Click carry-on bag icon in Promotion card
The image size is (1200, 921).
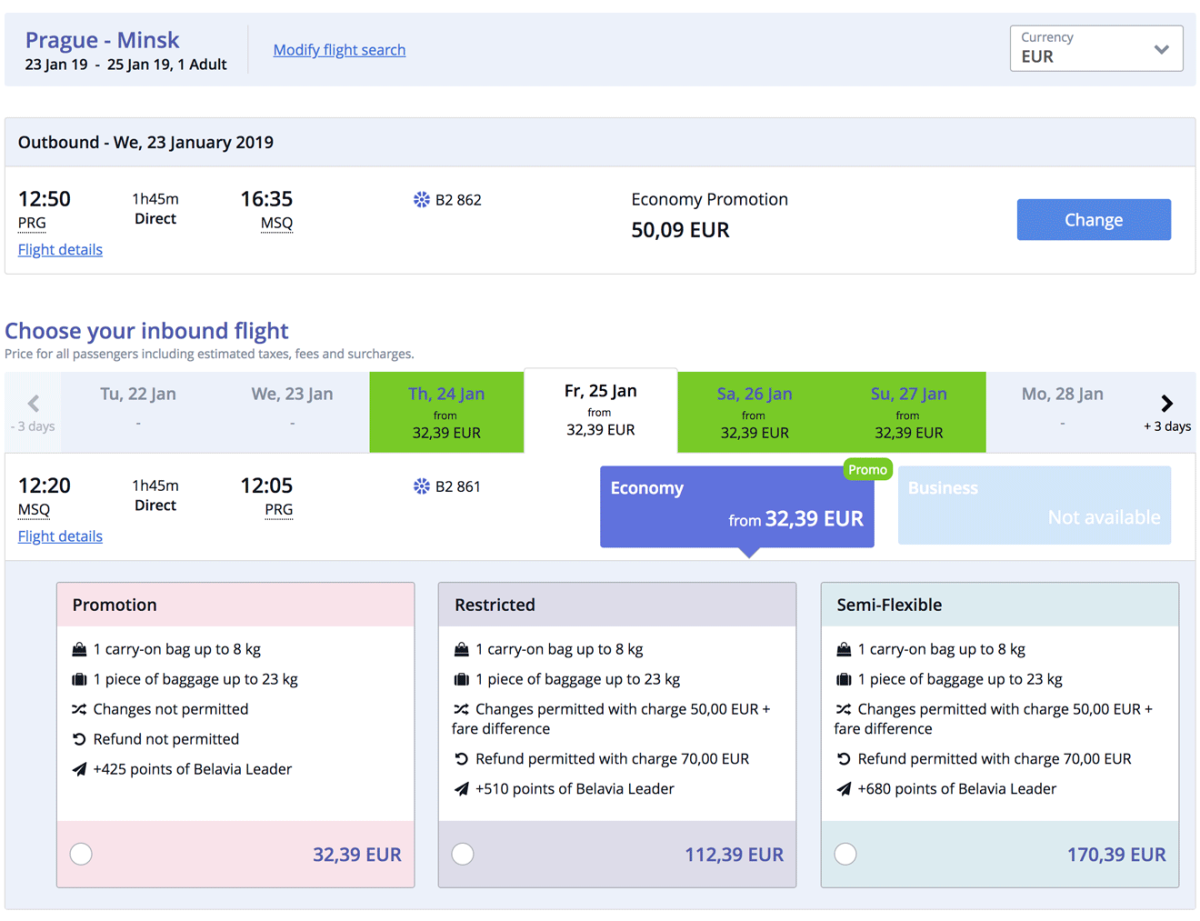point(80,650)
